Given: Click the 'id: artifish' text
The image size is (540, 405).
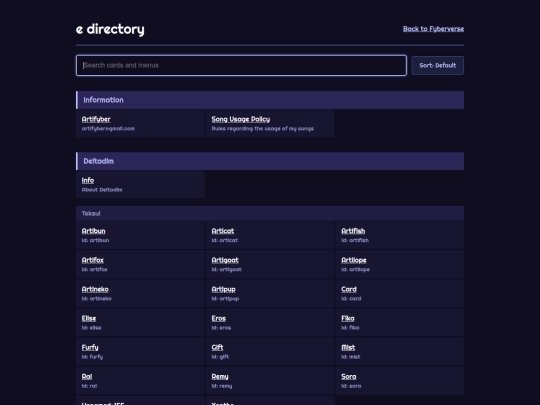Looking at the screenshot, I should pos(355,240).
